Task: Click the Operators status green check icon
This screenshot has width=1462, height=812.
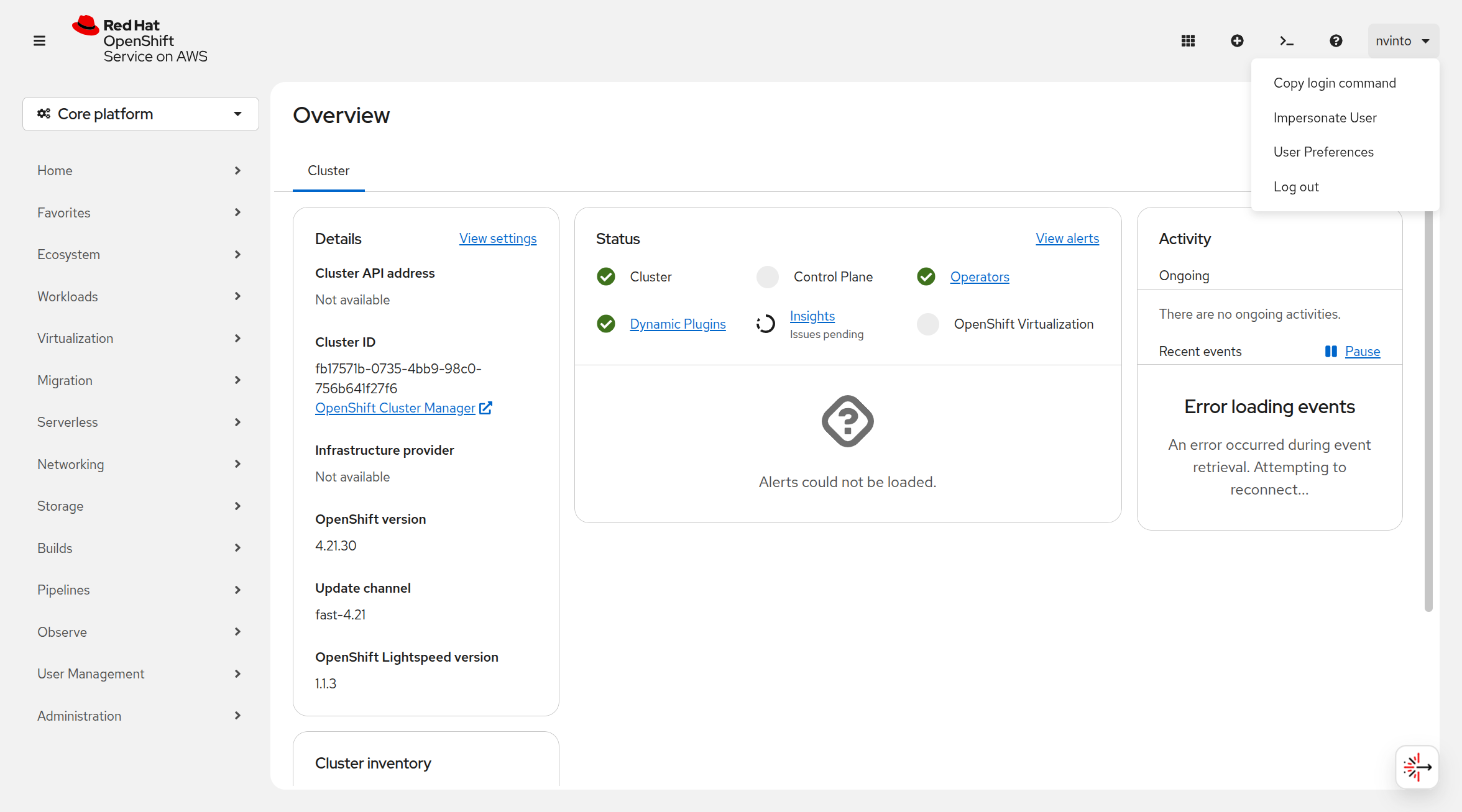Action: click(926, 276)
